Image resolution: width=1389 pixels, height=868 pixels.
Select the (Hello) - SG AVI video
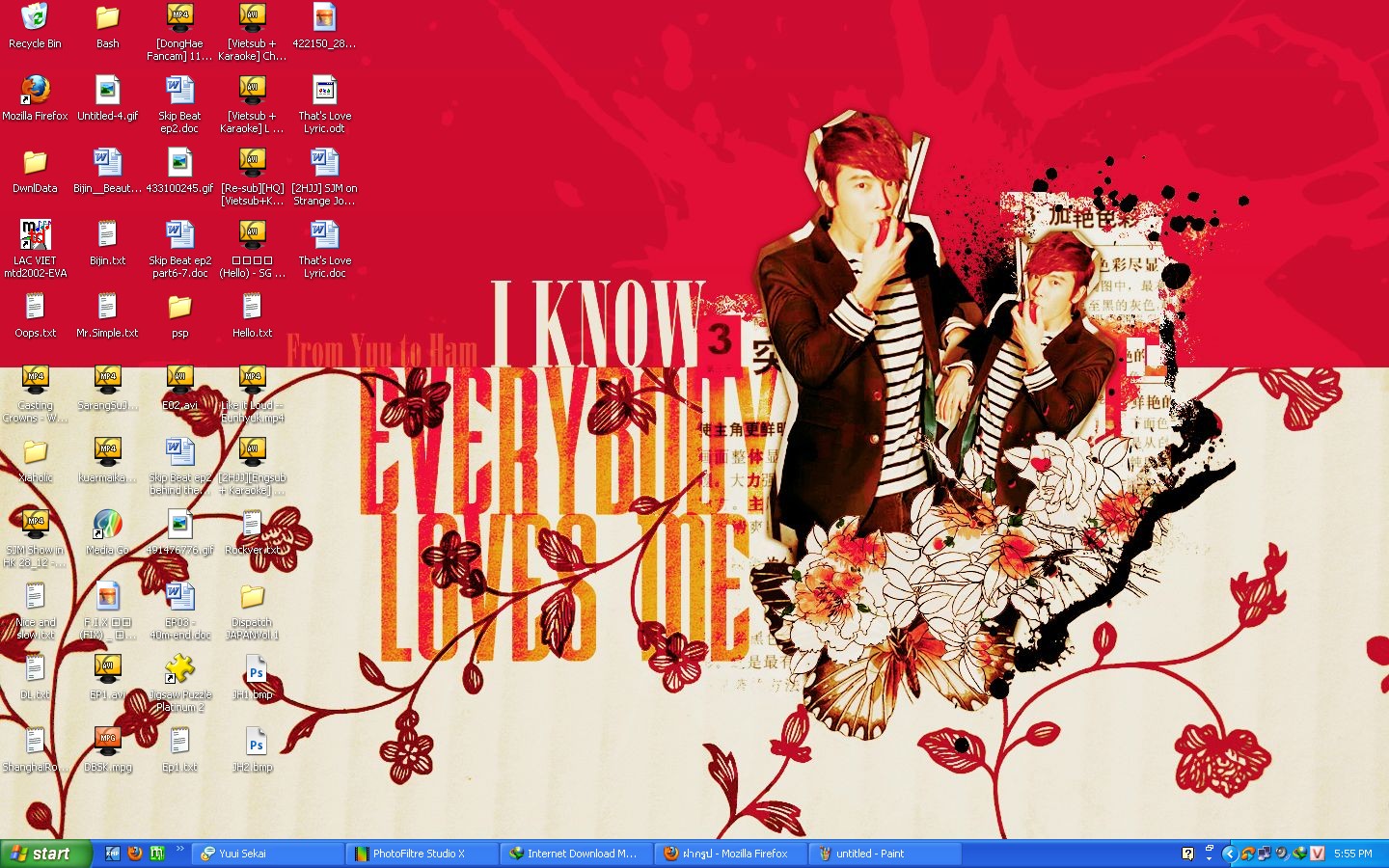pos(252,249)
